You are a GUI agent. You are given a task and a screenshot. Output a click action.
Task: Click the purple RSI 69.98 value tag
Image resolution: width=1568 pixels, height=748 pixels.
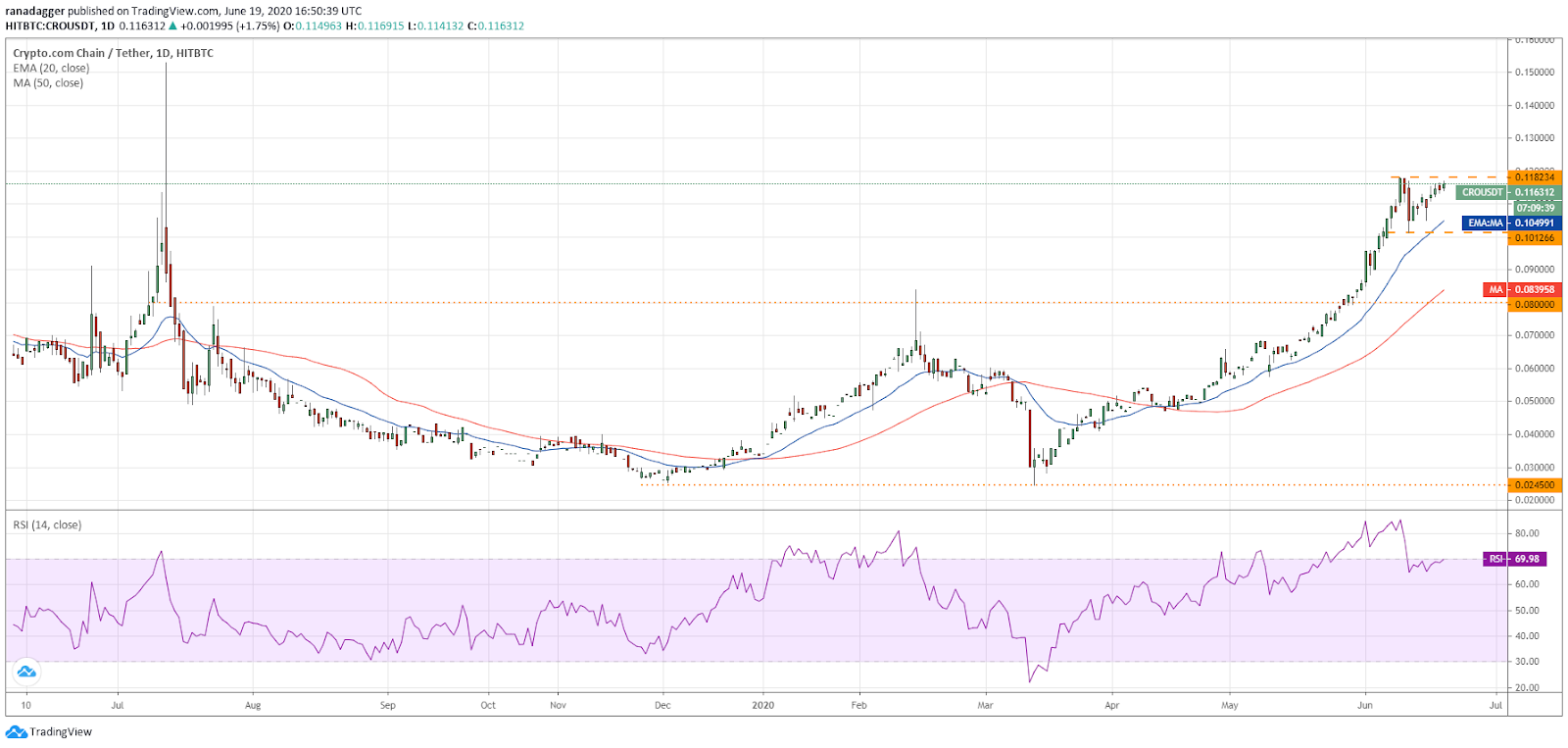tap(1515, 559)
